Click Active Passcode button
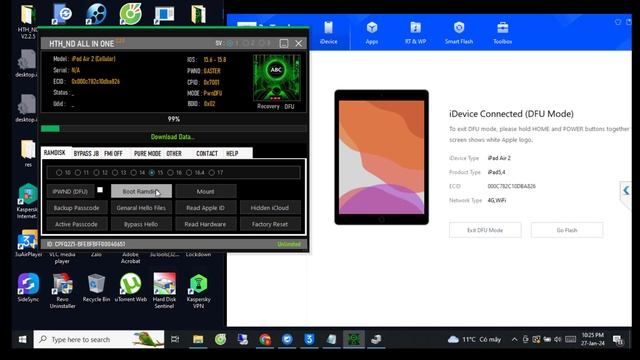 coord(77,224)
